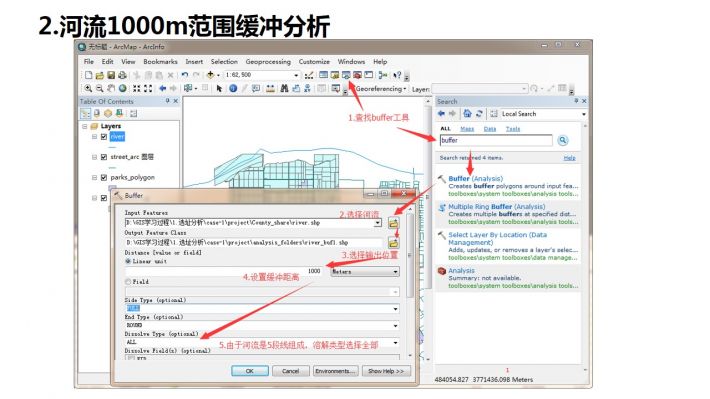Image resolution: width=710 pixels, height=399 pixels.
Task: Open the Meters unit dropdown
Action: [x=395, y=272]
